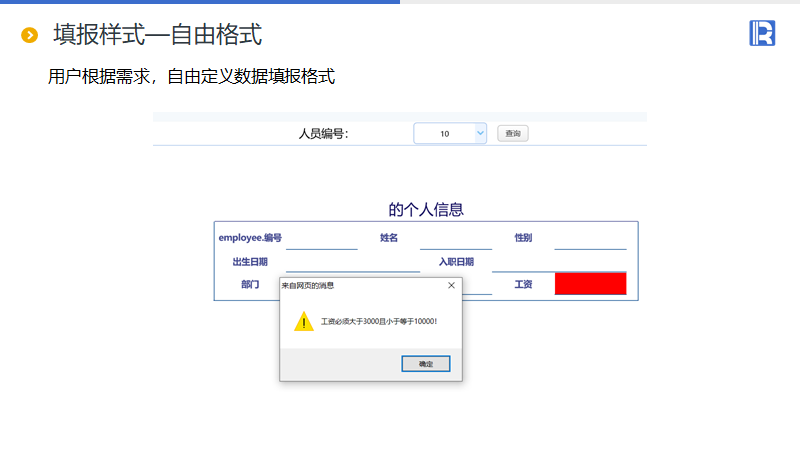This screenshot has width=800, height=450.
Task: Focus the employee.编号 input field
Action: tap(321, 238)
